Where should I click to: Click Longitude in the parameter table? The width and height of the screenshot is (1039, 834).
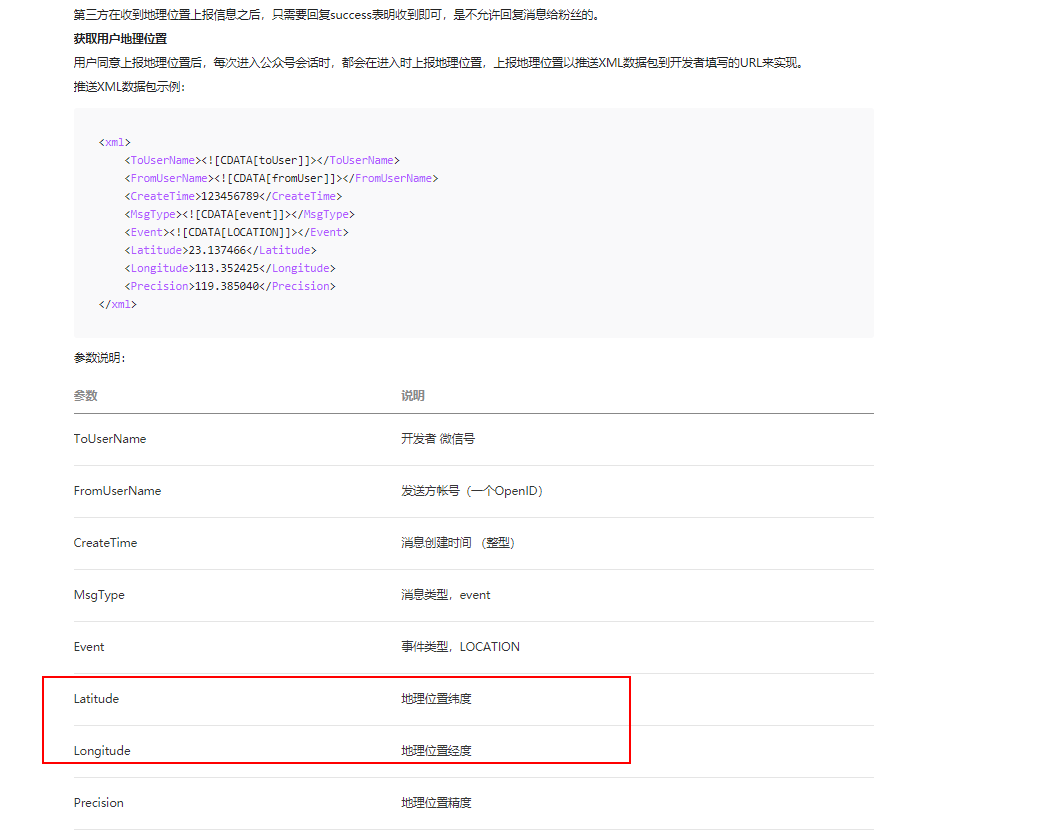(x=102, y=751)
